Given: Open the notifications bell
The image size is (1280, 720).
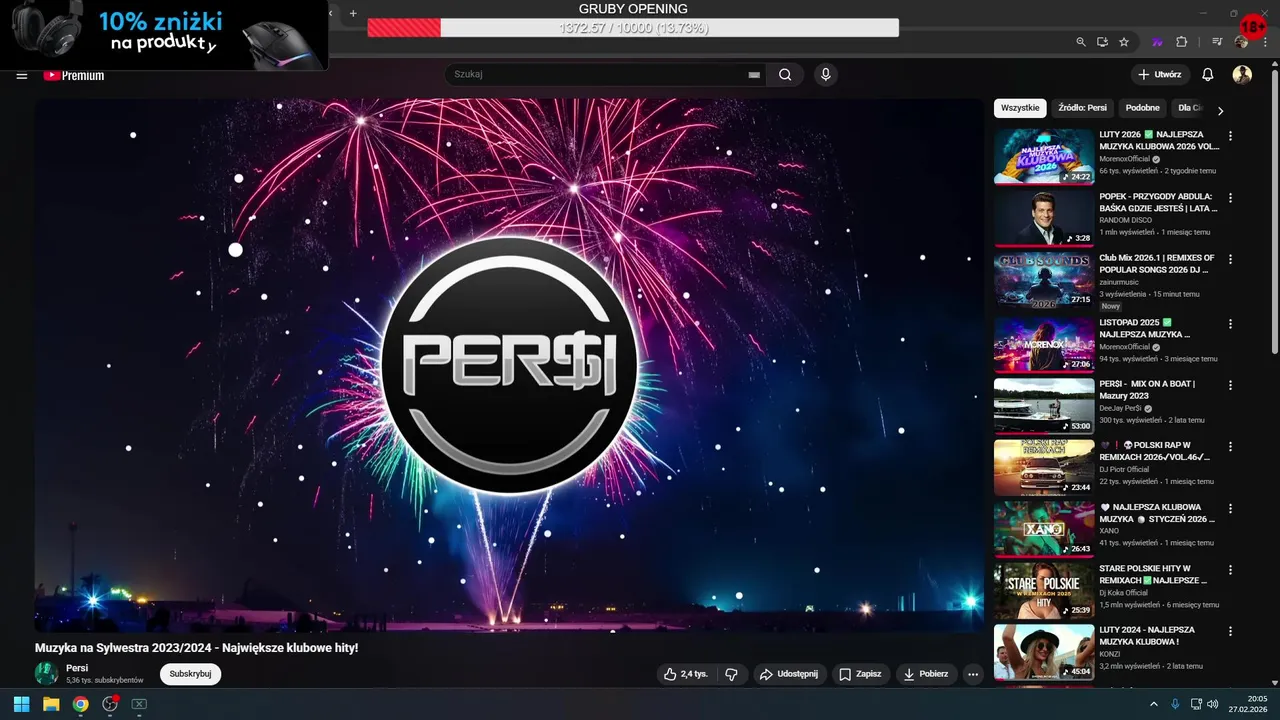Looking at the screenshot, I should tap(1207, 75).
